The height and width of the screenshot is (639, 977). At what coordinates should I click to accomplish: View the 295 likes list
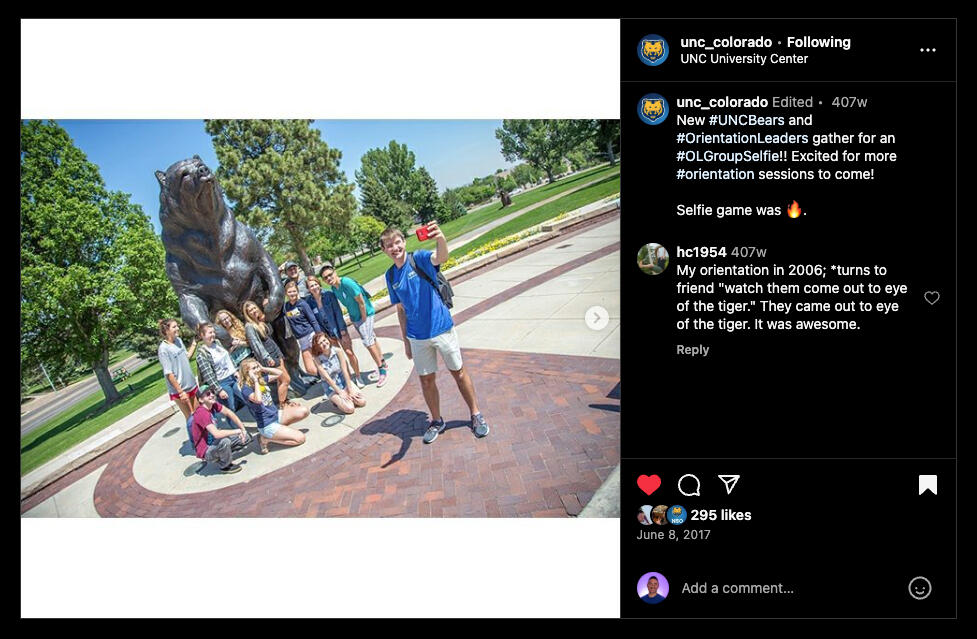[721, 515]
